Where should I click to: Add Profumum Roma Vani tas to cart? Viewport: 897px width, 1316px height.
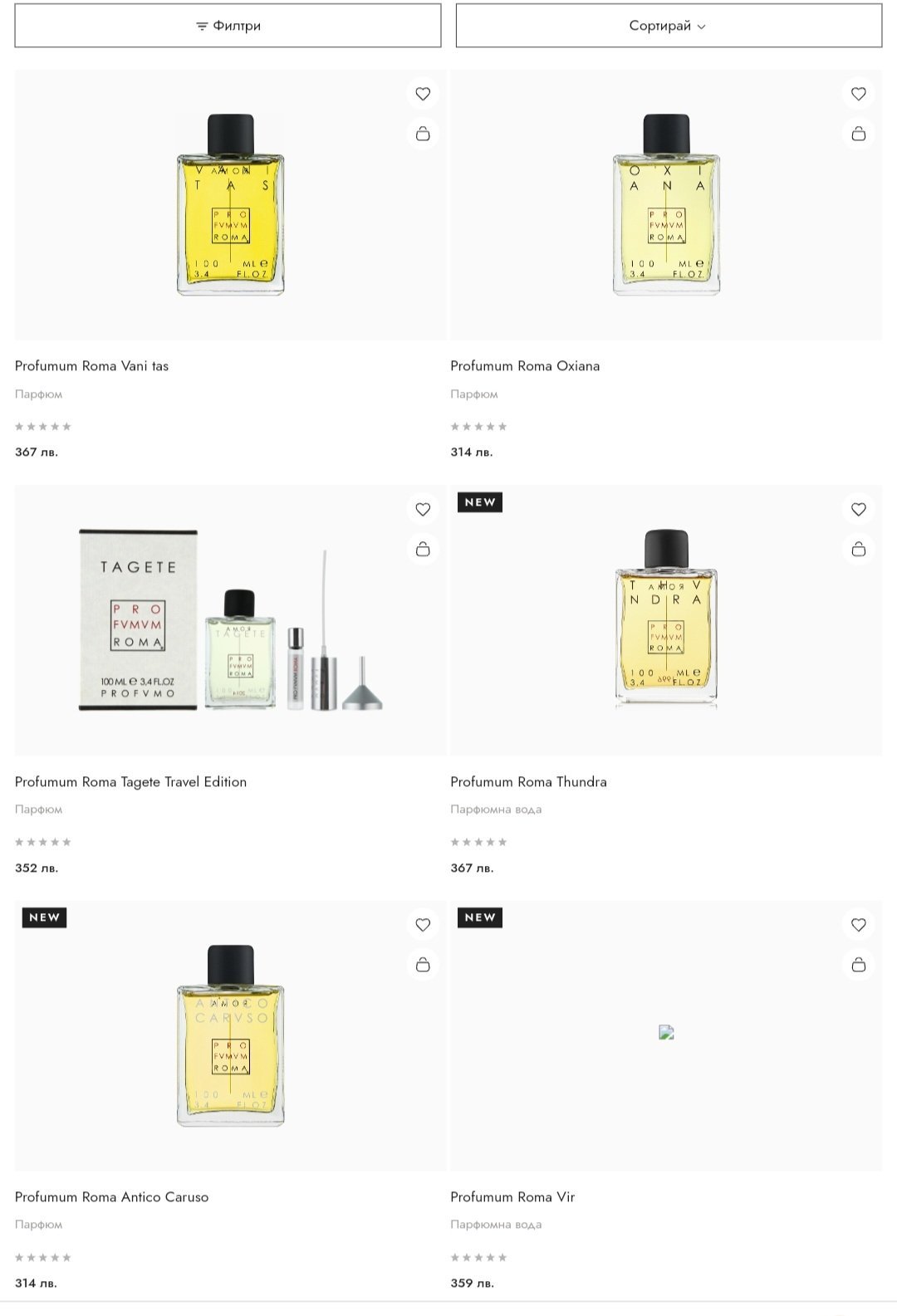click(423, 134)
